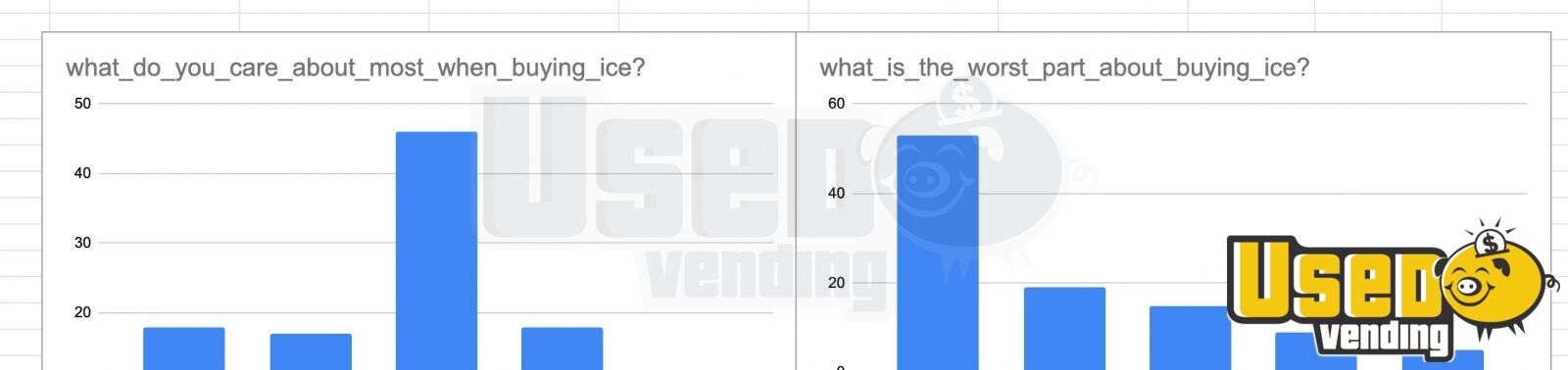Select the tallest bar in the right chart
The image size is (1568, 370).
click(x=938, y=253)
